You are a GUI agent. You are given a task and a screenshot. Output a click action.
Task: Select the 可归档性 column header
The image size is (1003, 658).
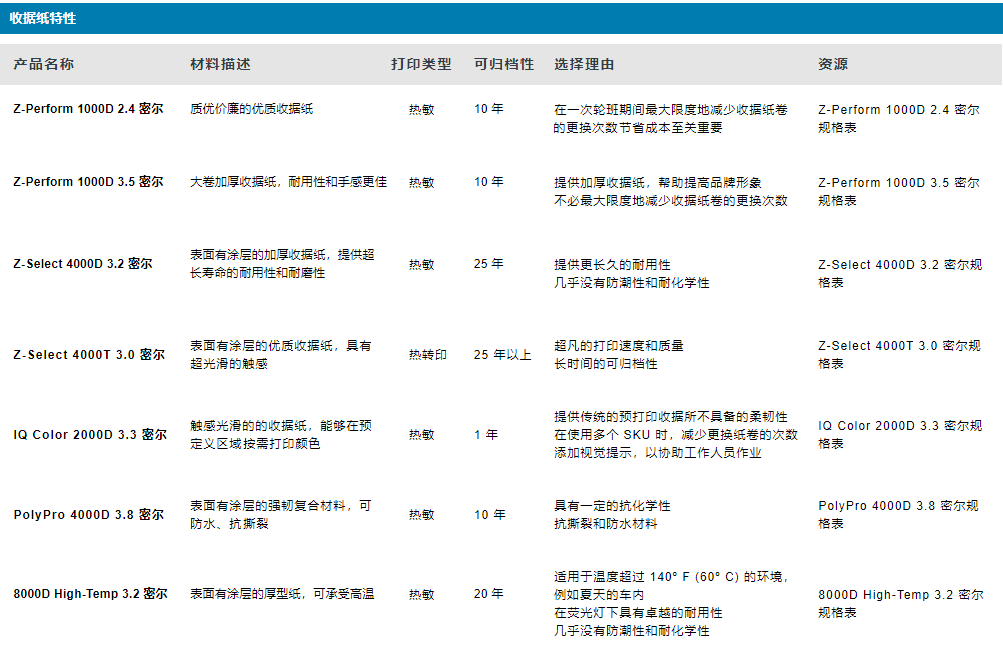pos(504,64)
